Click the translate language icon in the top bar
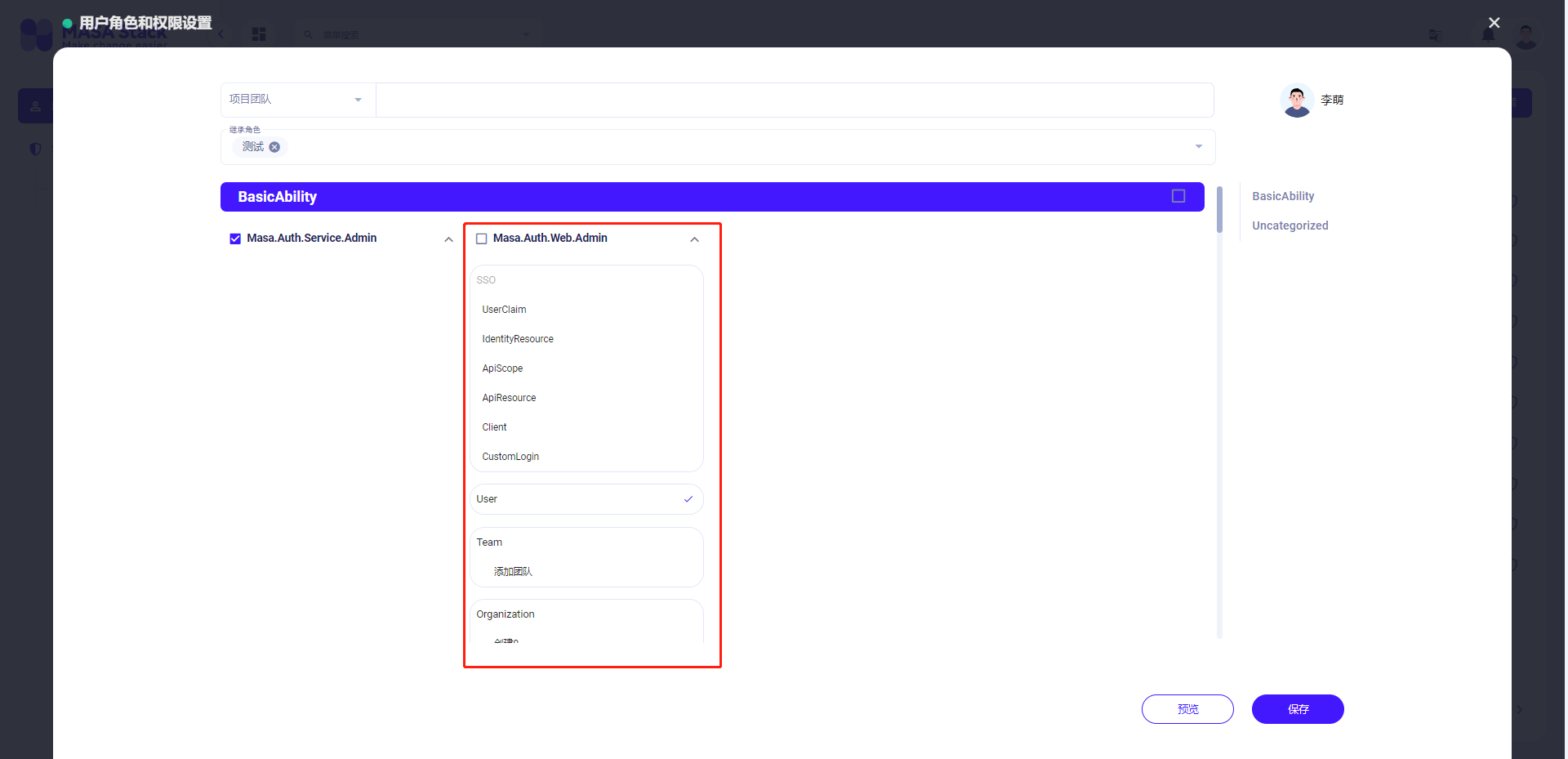 [1436, 36]
